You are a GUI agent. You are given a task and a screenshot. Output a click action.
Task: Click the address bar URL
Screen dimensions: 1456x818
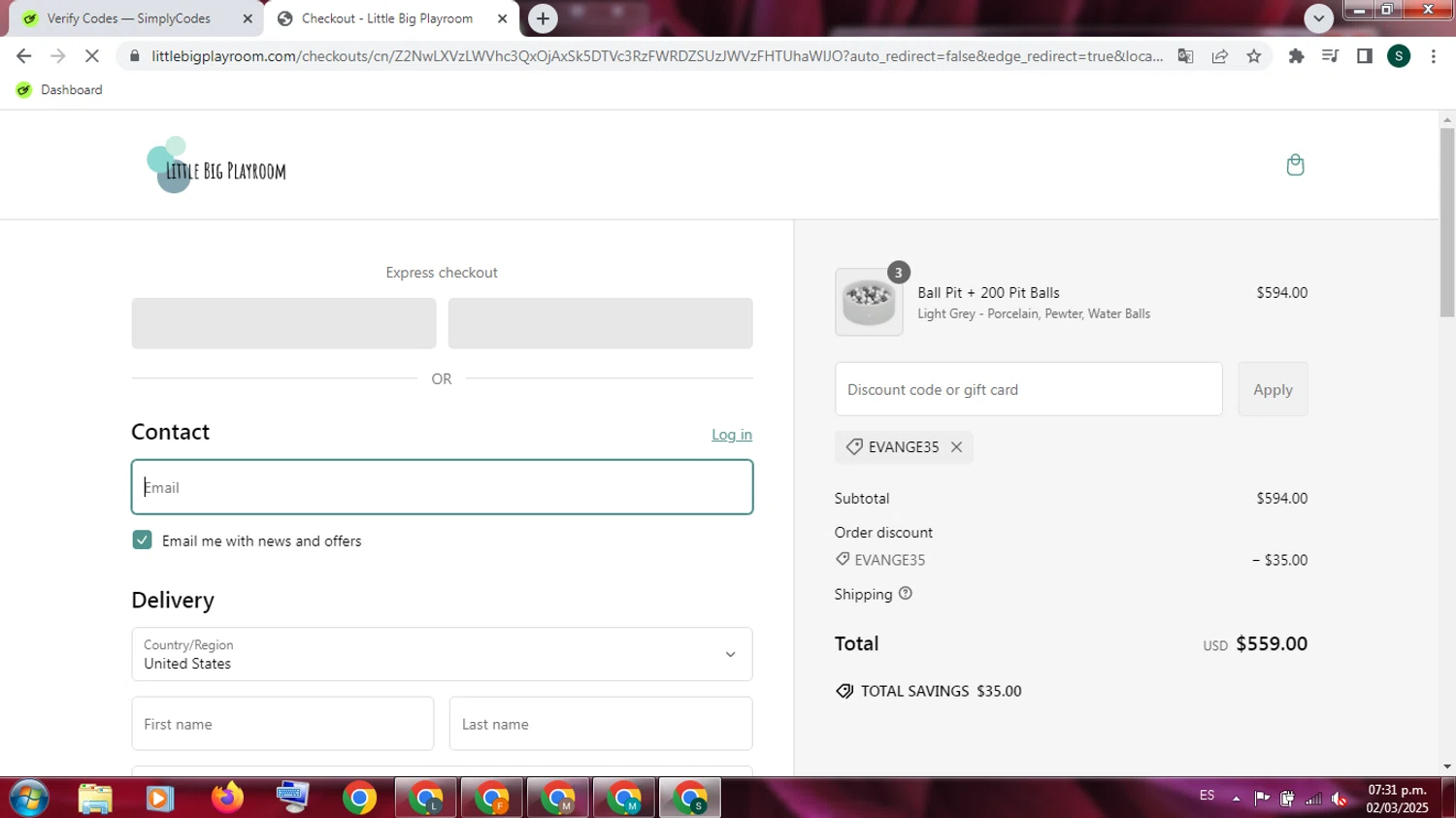coord(657,56)
